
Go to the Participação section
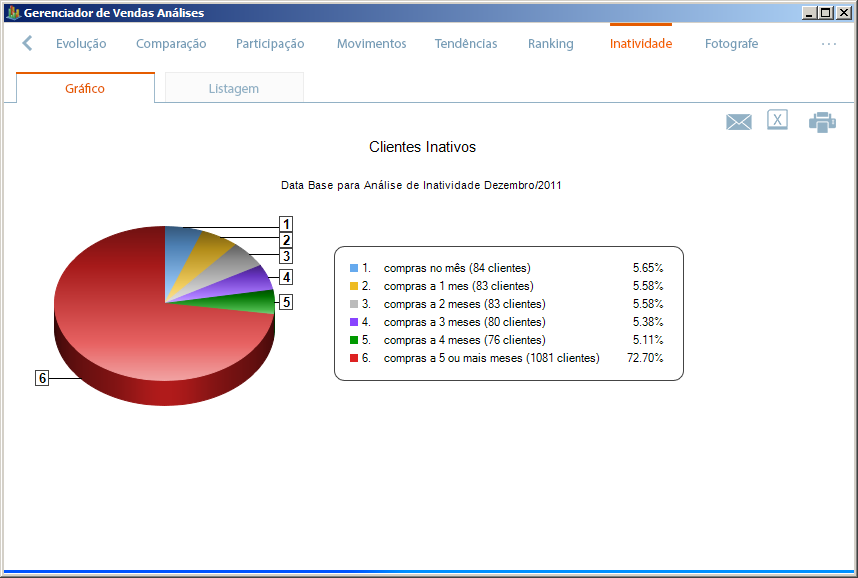pyautogui.click(x=270, y=44)
